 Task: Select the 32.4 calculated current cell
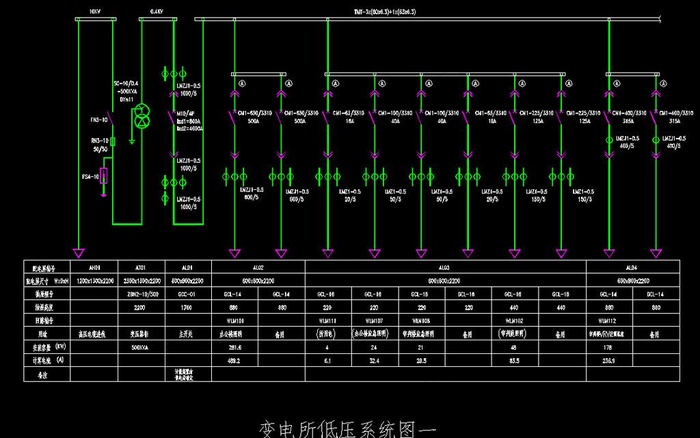point(375,360)
